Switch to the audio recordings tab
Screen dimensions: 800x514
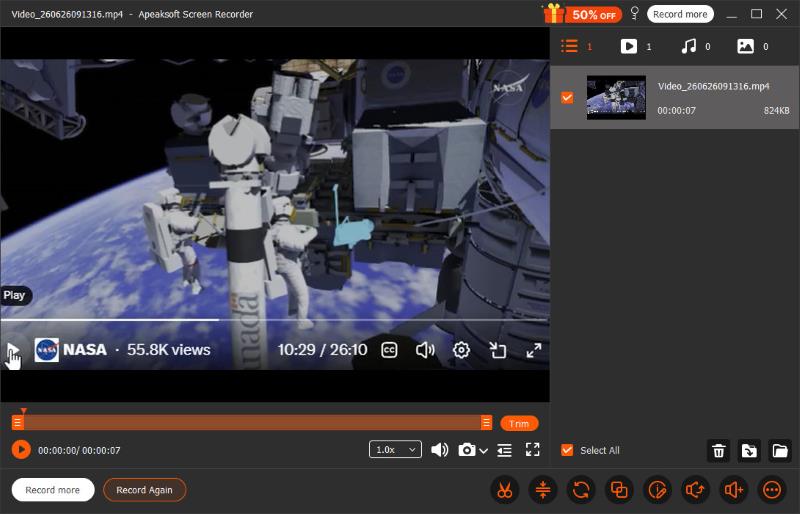click(688, 46)
